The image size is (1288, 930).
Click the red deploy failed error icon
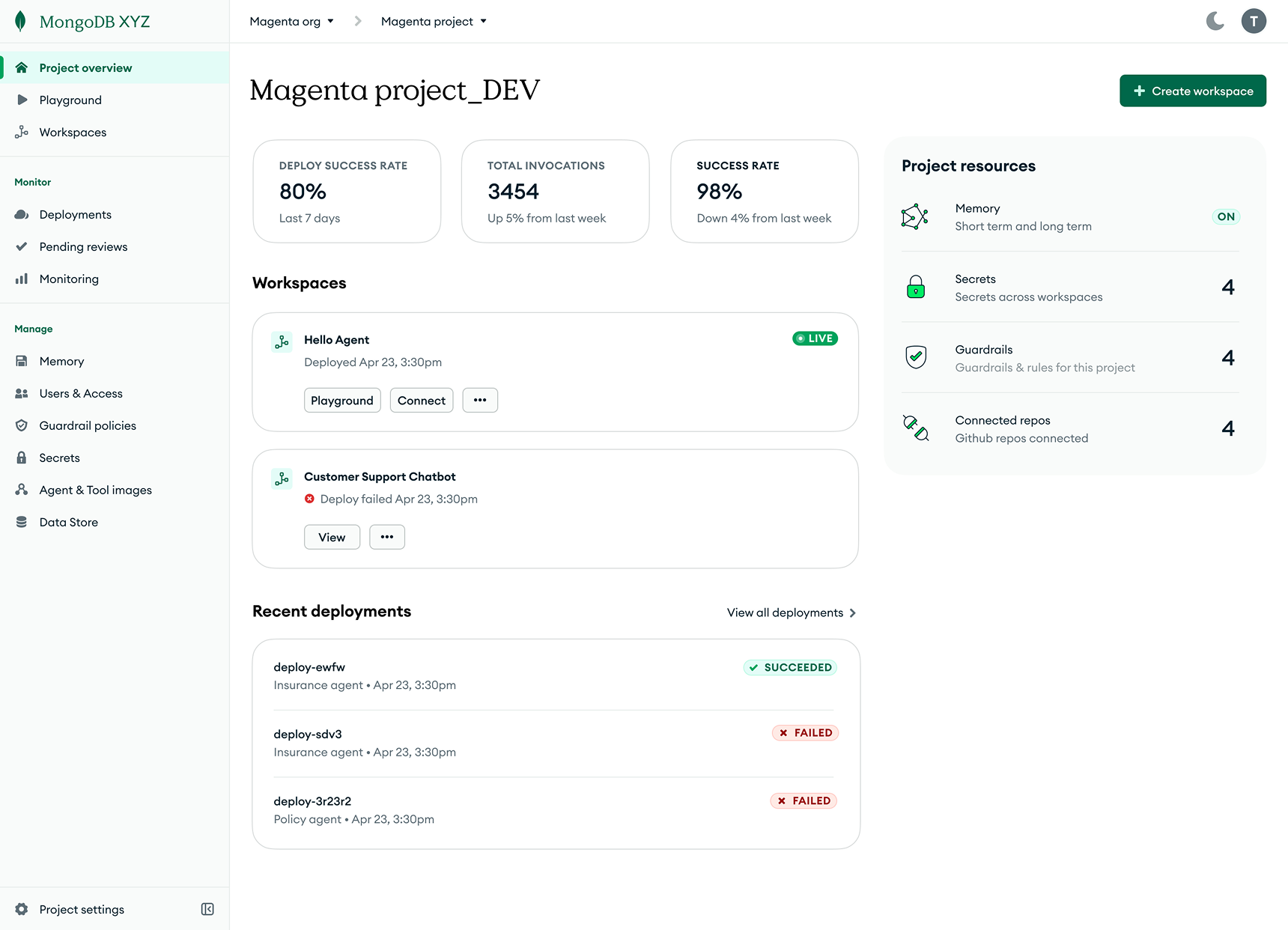(x=309, y=499)
